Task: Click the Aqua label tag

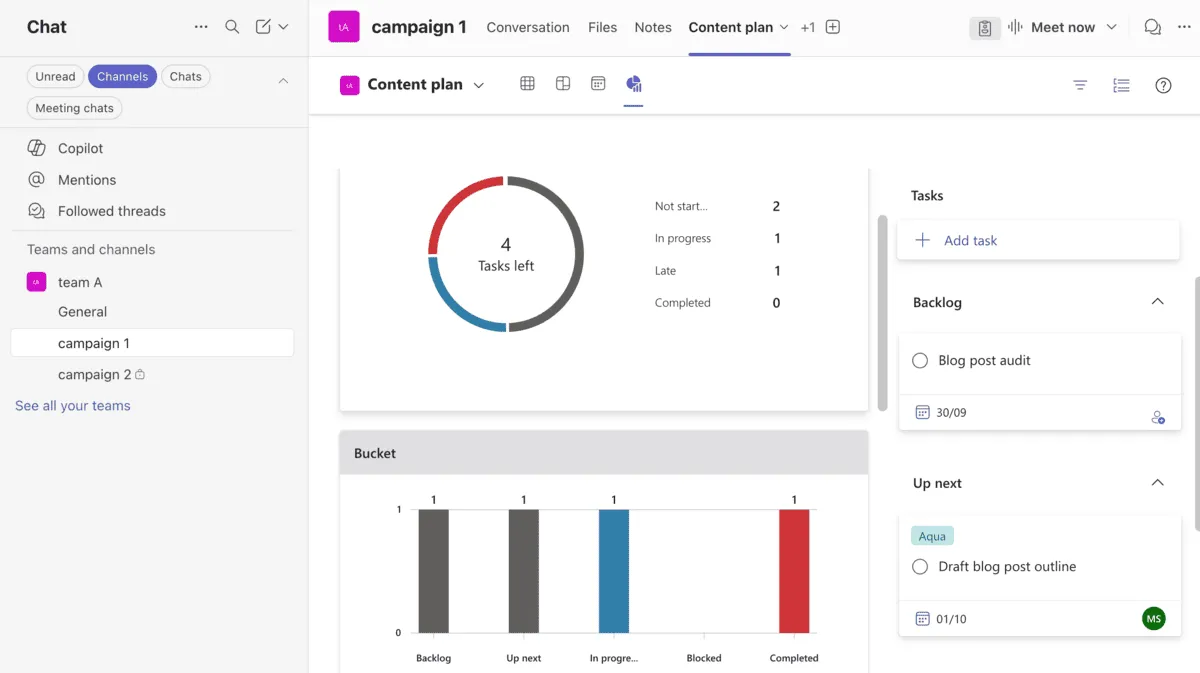Action: pos(932,537)
